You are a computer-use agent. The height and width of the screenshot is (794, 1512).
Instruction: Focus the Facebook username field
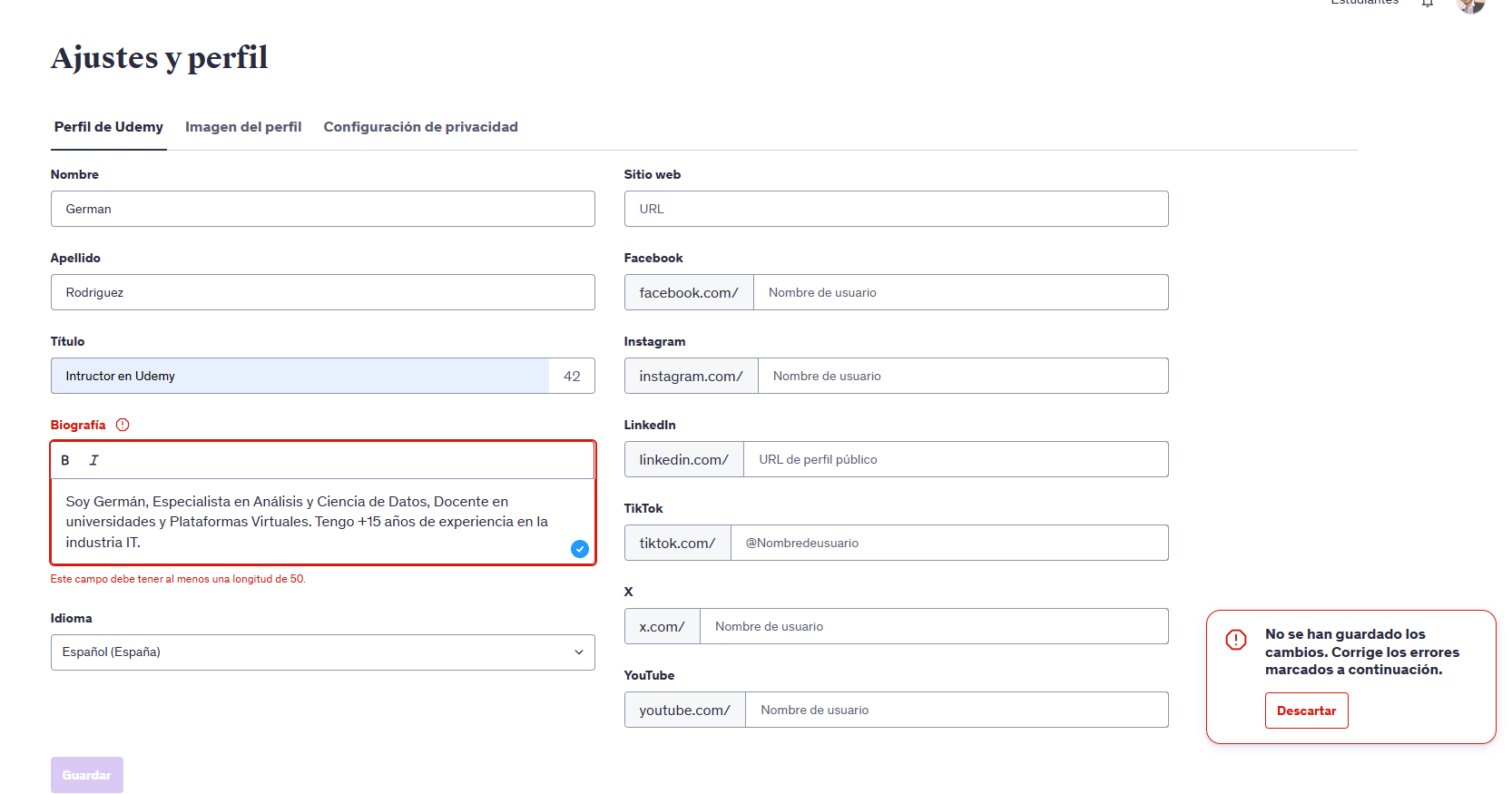coord(961,292)
